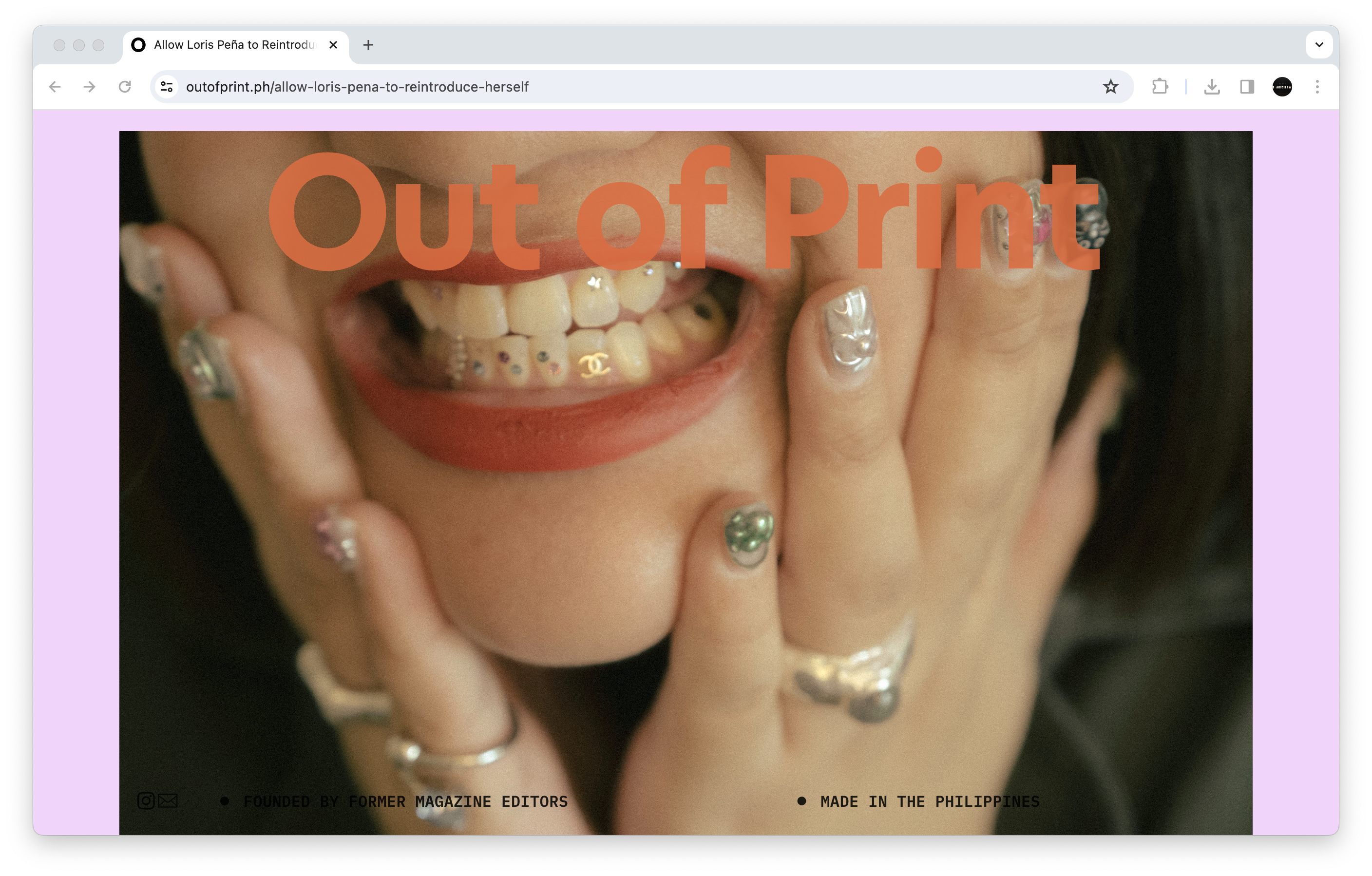Expand the tab search dropdown chevron
Viewport: 1372px width, 876px height.
[x=1318, y=45]
